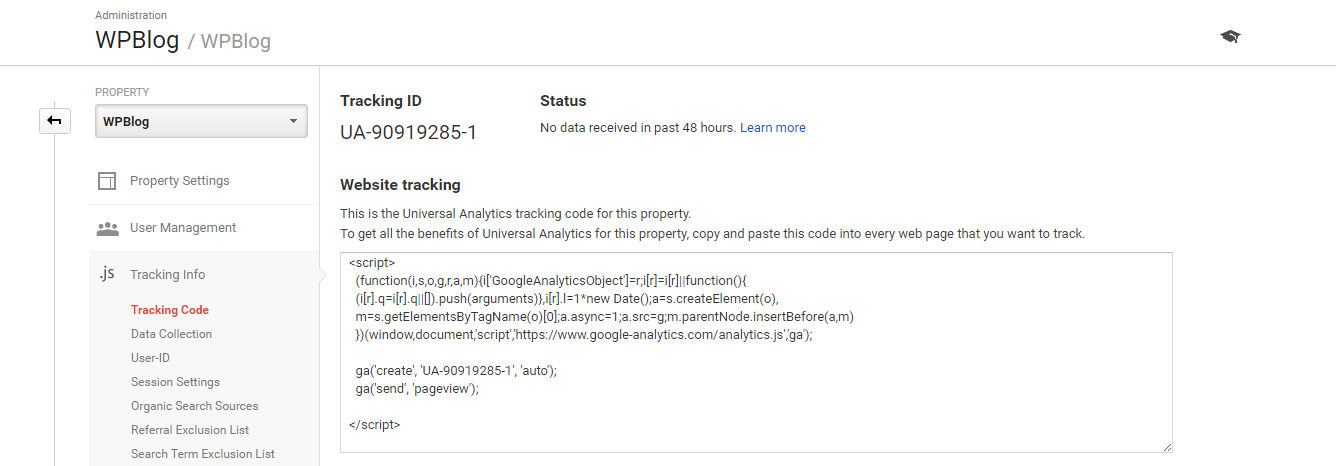
Task: Click the graduation cap education icon
Action: 1230,37
